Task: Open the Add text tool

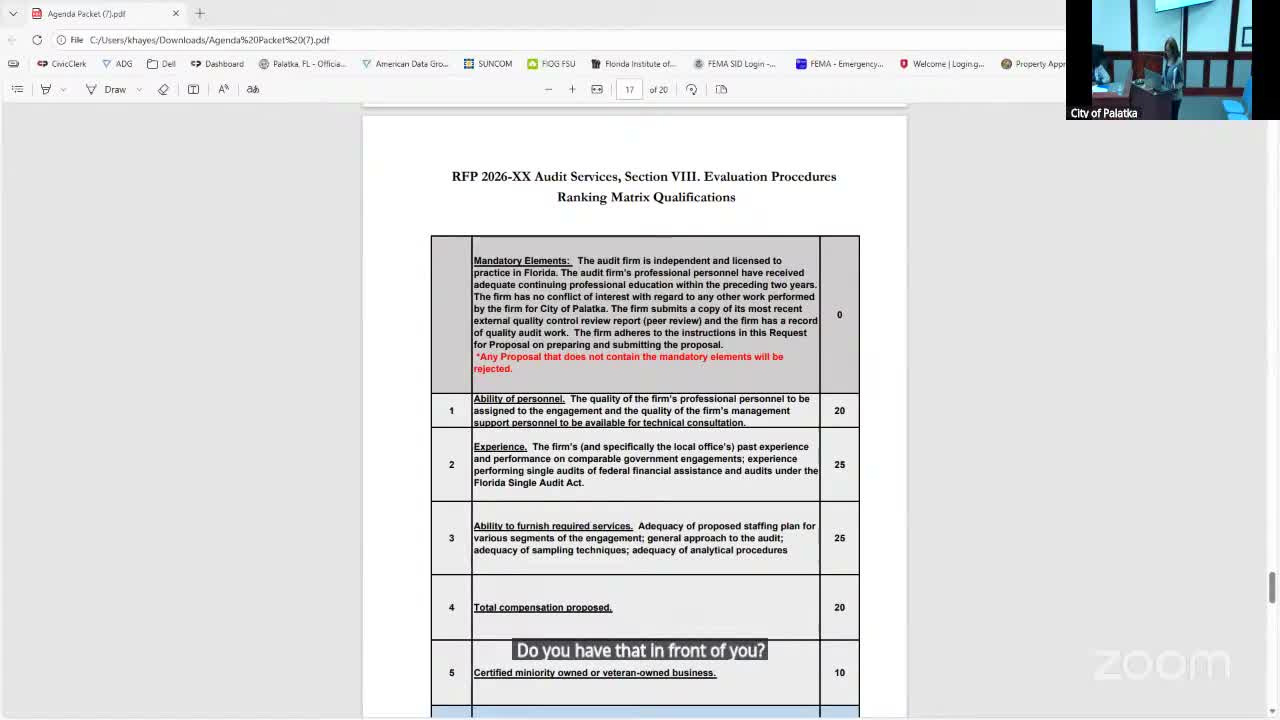Action: coord(191,89)
